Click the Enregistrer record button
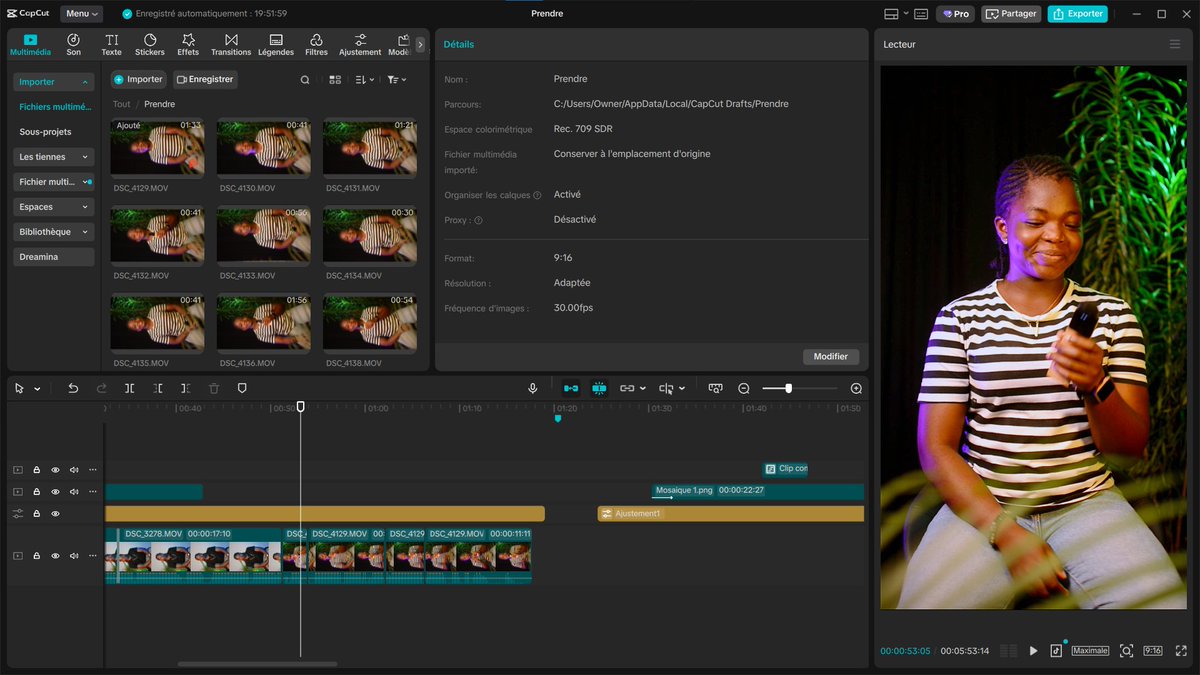 point(205,79)
